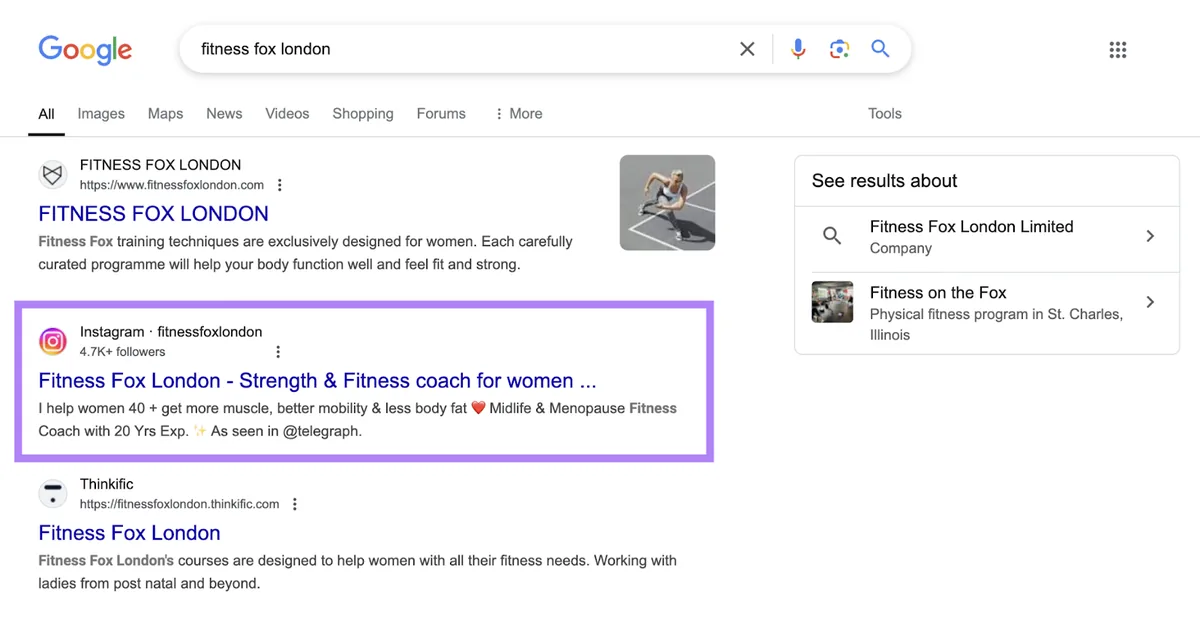
Task: Open the FITNESS FOX LONDON result title
Action: pos(153,214)
